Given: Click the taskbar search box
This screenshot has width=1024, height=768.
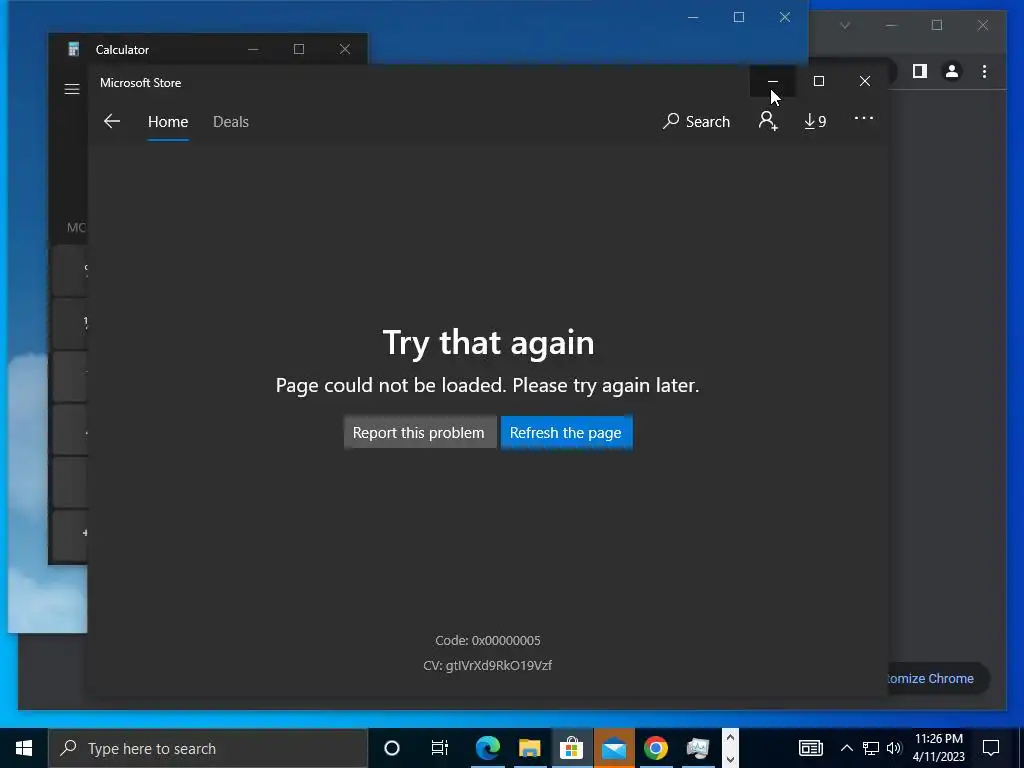Looking at the screenshot, I should 208,748.
